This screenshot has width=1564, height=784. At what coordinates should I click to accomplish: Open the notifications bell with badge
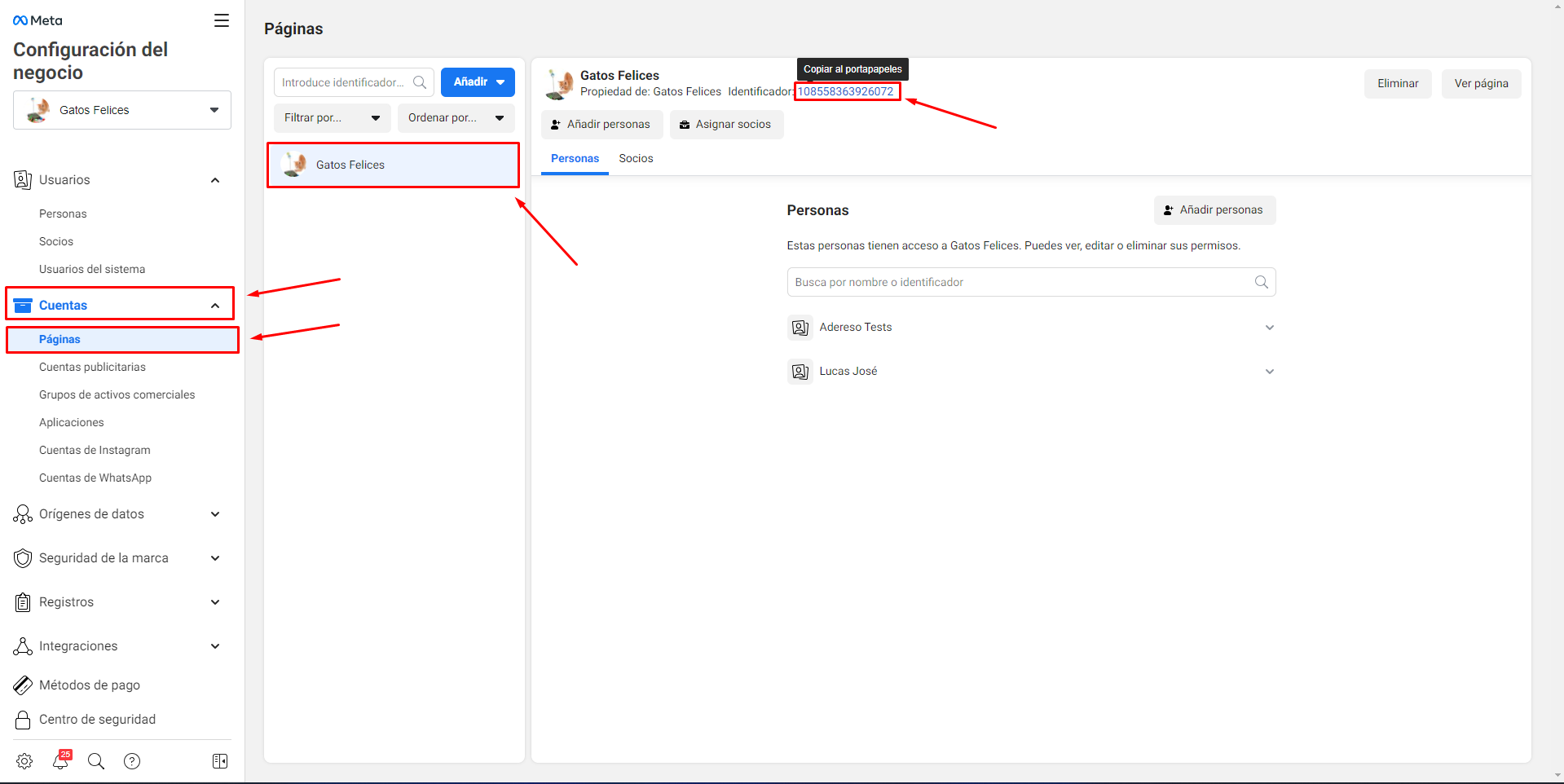pos(61,760)
